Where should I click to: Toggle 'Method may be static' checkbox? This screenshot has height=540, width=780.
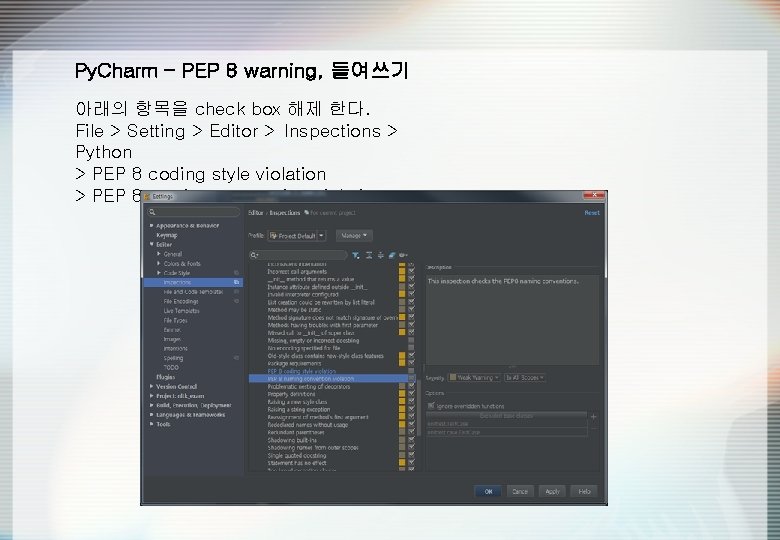click(x=411, y=309)
